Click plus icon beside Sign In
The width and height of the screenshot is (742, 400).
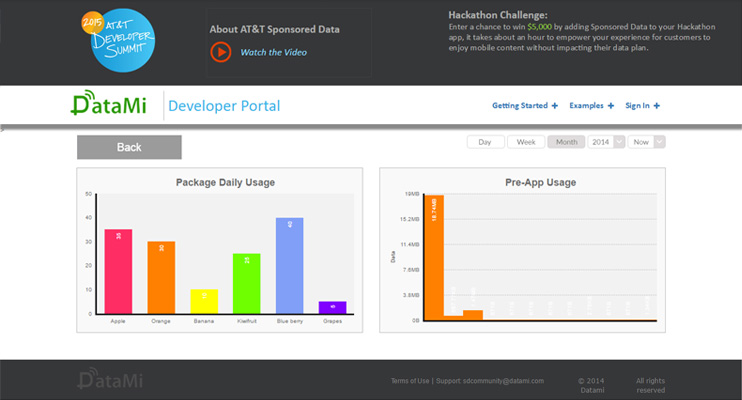click(657, 106)
